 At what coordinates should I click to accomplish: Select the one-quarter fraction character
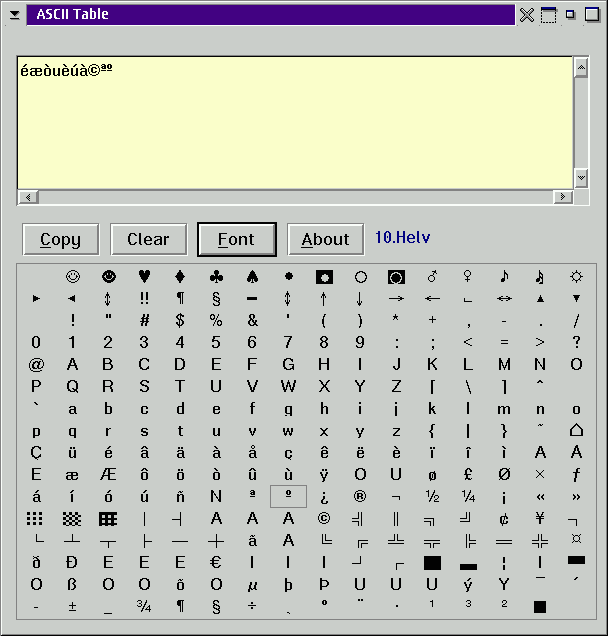468,496
